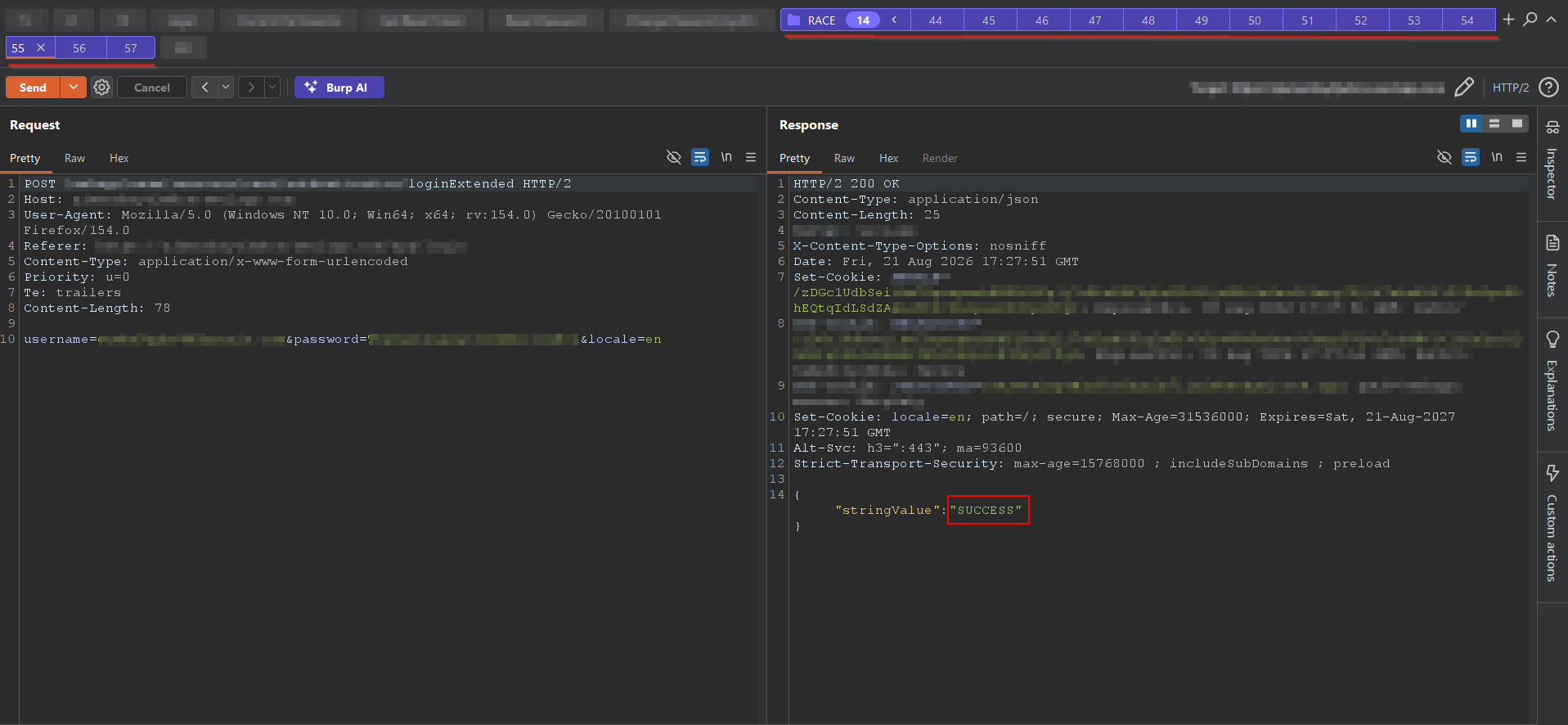
Task: Open the Inspector side panel
Action: [1552, 163]
